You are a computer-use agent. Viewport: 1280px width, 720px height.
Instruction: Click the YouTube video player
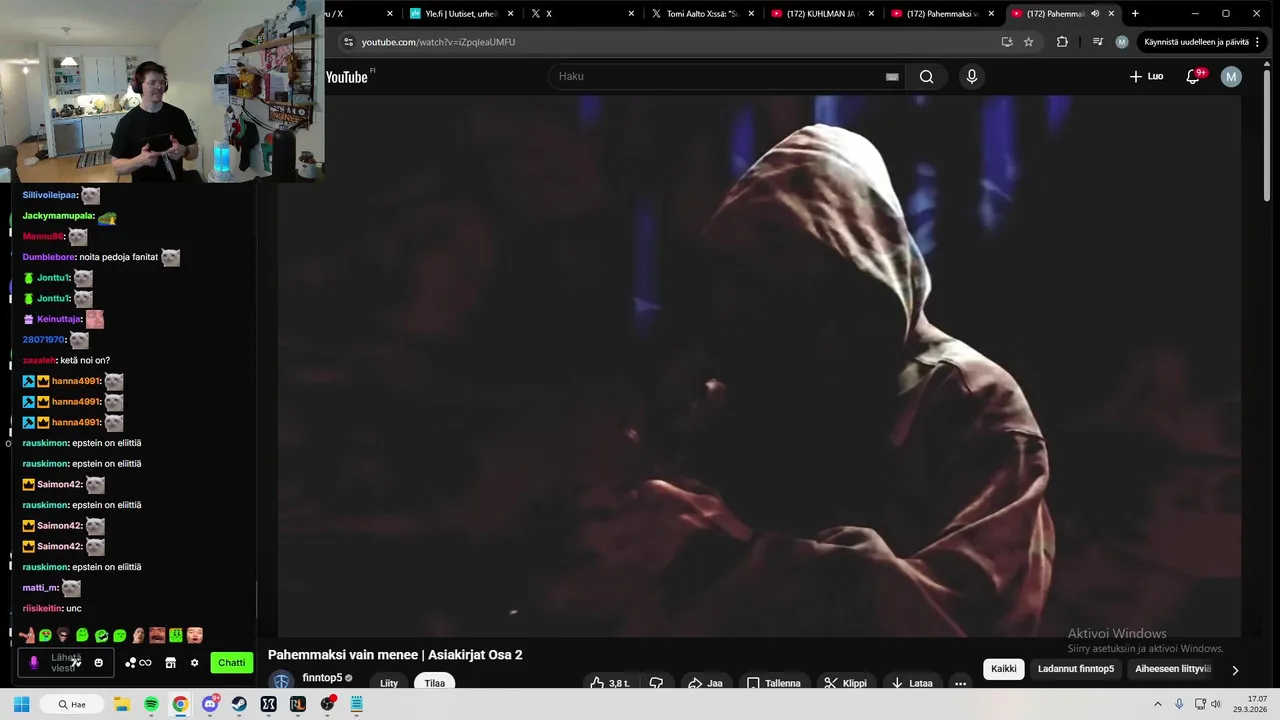pos(759,366)
